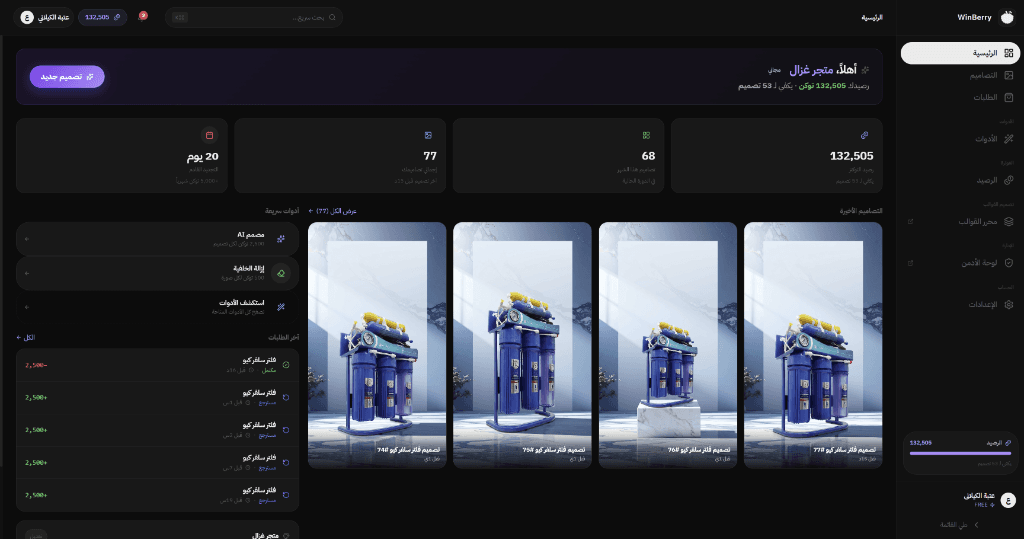The width and height of the screenshot is (1024, 539).
Task: Click the search magnifier icon
Action: [332, 18]
